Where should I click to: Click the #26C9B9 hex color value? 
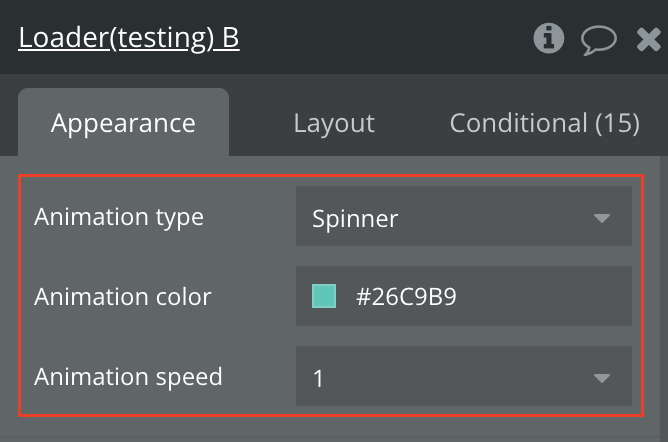pos(406,297)
